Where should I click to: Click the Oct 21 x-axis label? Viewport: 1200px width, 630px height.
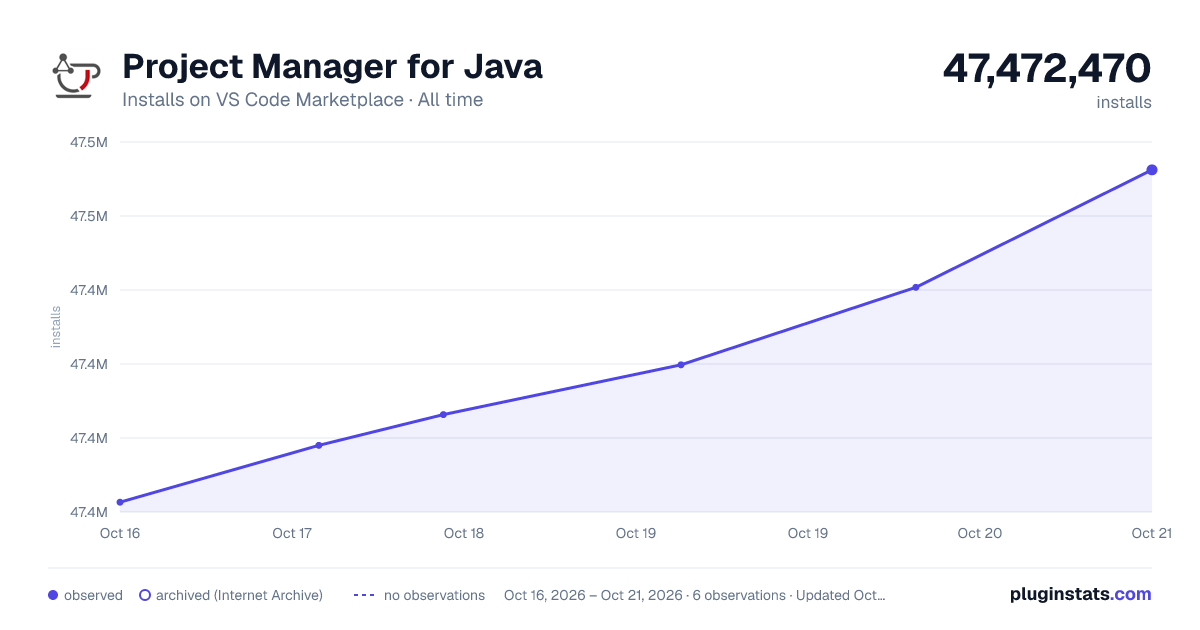tap(1152, 533)
